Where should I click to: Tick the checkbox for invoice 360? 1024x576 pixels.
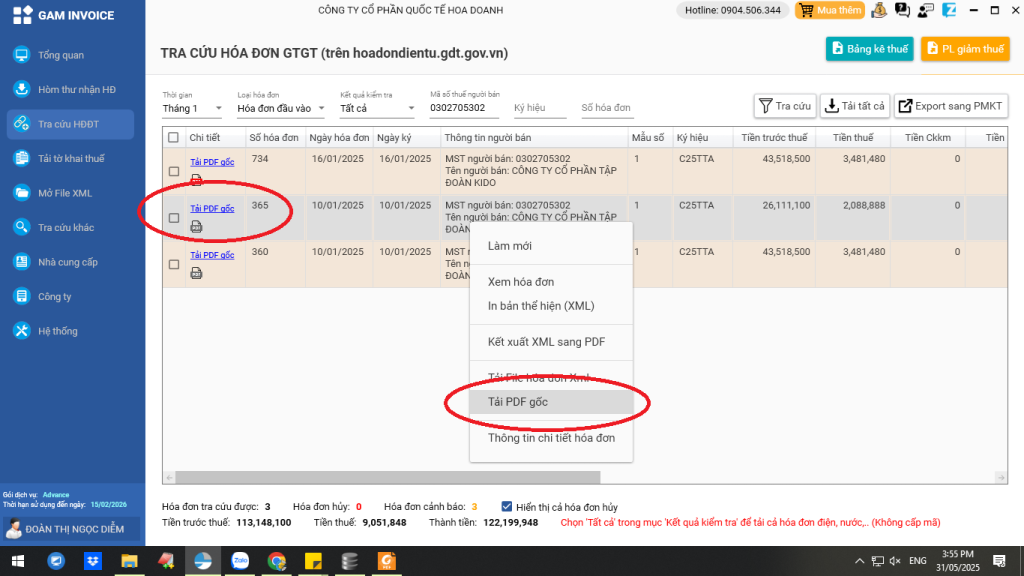174,264
